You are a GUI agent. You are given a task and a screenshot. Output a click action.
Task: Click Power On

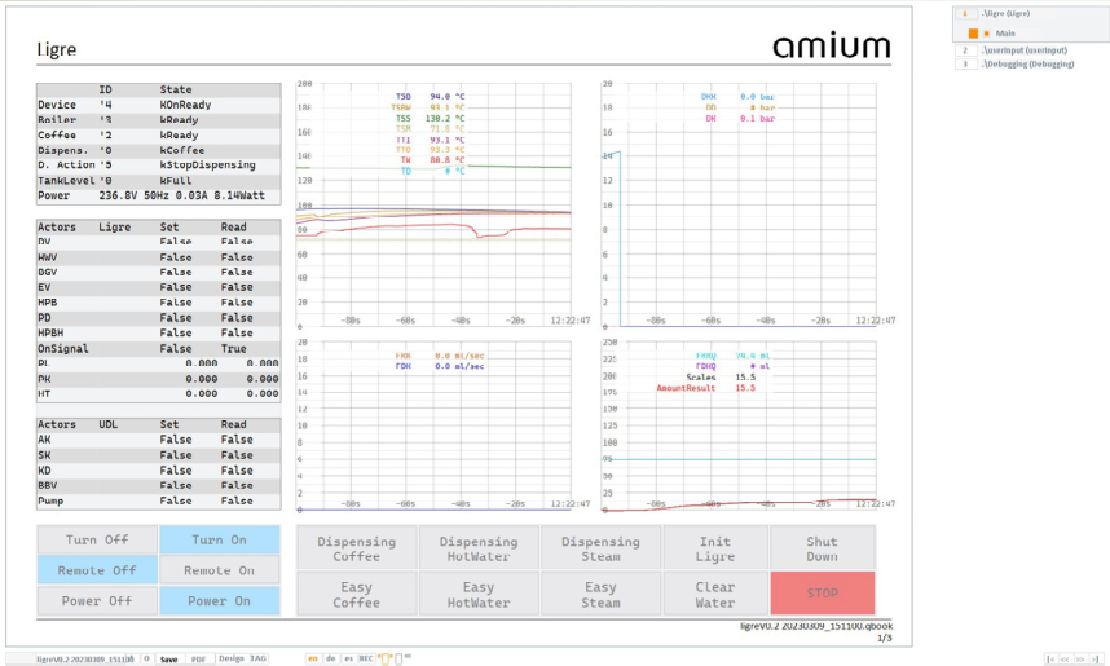219,600
